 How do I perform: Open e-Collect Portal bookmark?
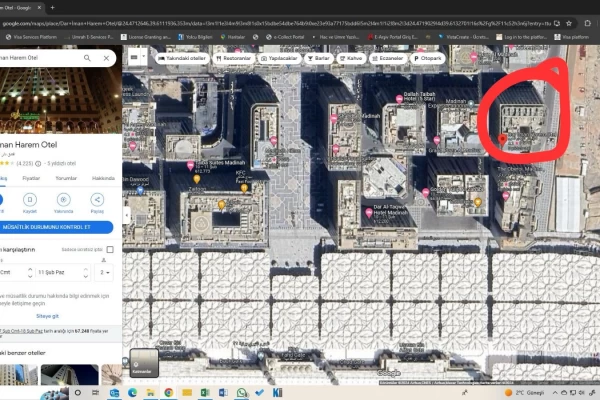pyautogui.click(x=285, y=37)
